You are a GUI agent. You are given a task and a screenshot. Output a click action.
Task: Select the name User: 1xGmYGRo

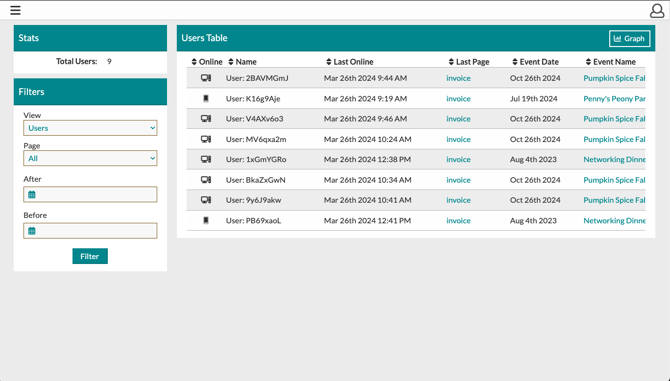pyautogui.click(x=256, y=159)
